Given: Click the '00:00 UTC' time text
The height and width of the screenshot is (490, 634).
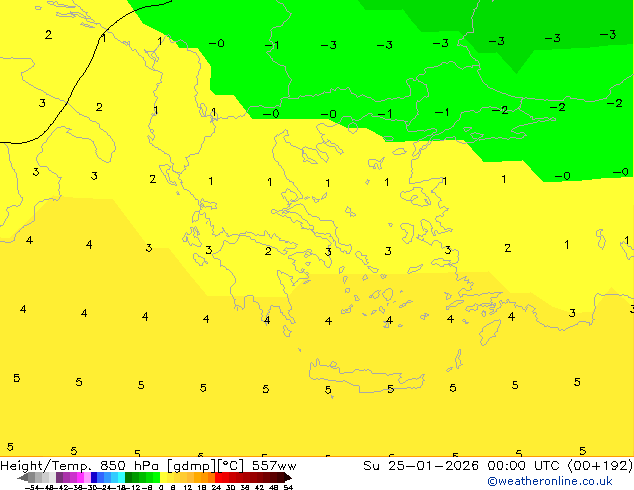Looking at the screenshot, I should [524, 466].
